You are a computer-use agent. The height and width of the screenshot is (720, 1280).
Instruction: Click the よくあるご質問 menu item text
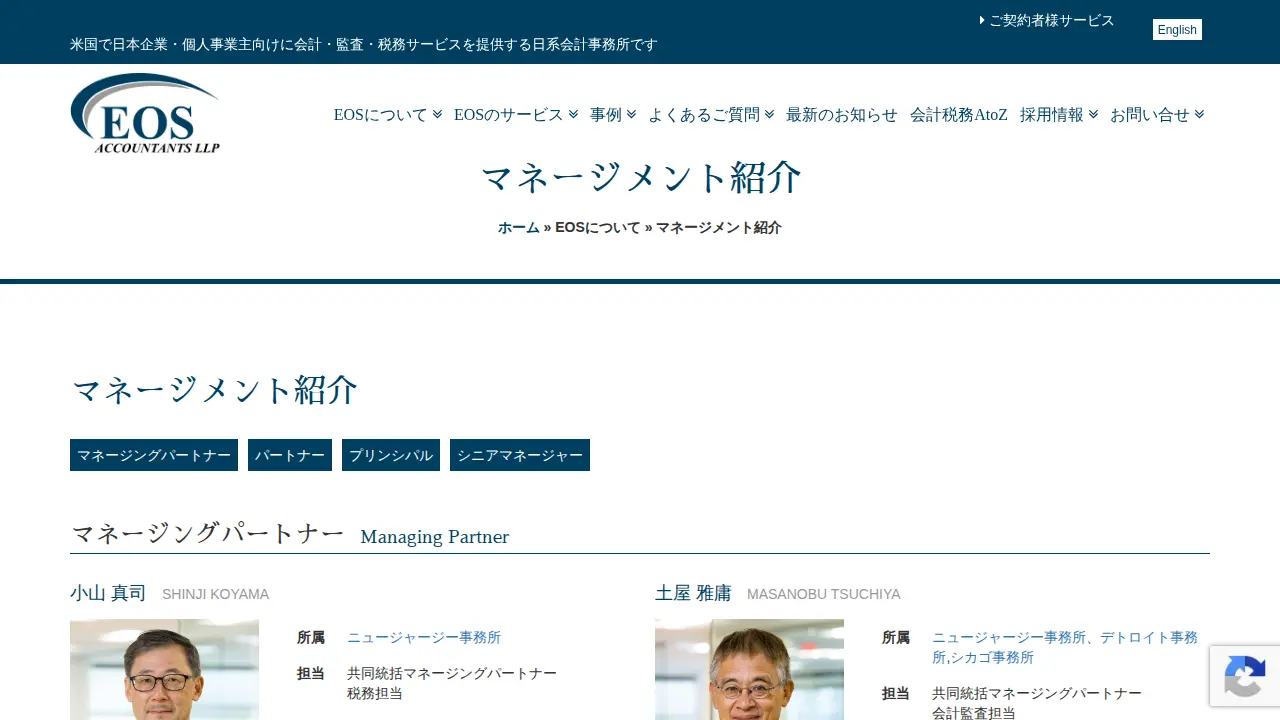click(x=704, y=114)
